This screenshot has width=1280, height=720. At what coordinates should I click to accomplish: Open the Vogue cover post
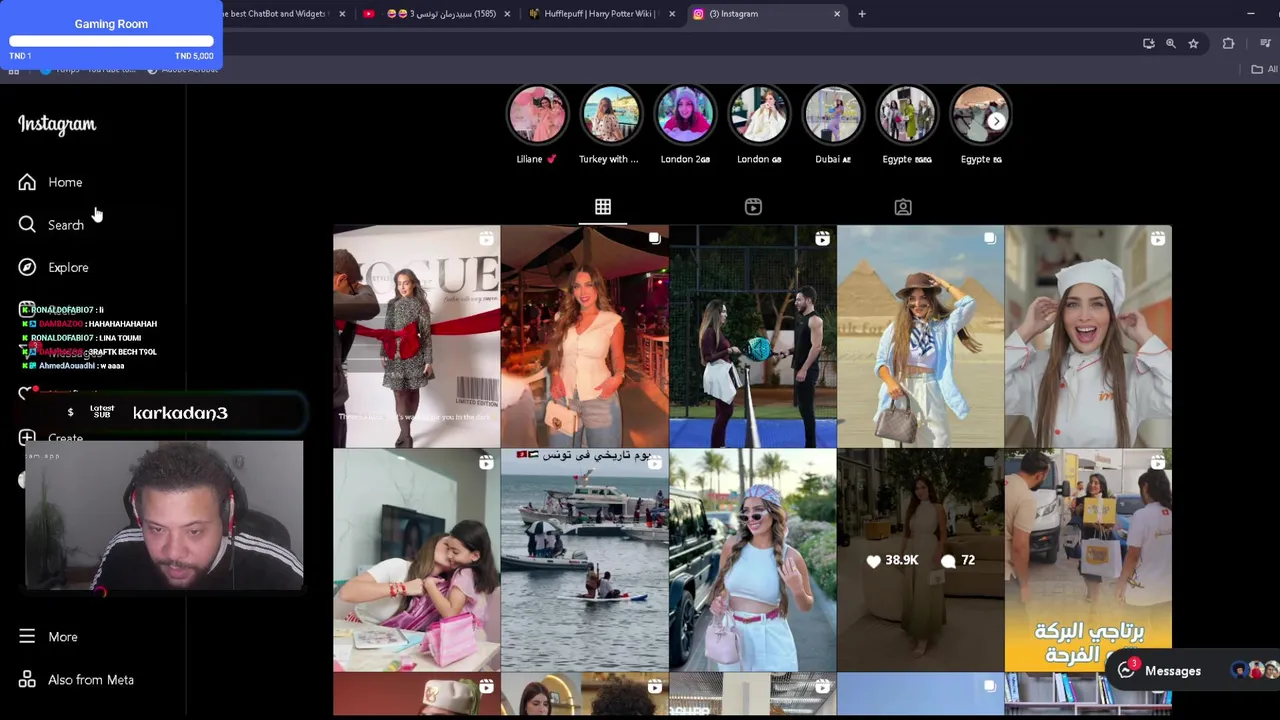(416, 336)
